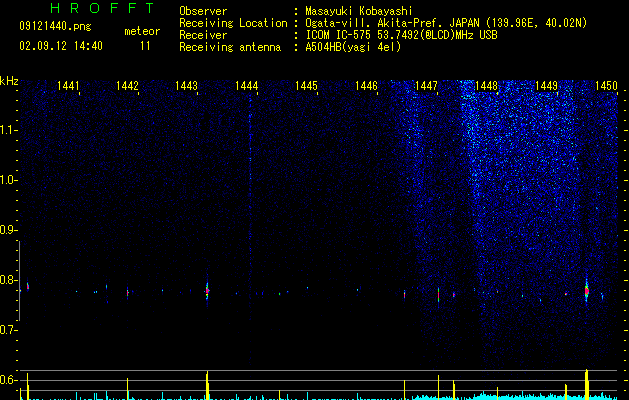
Task: Click the 'meteor' label
Action: tap(142, 31)
